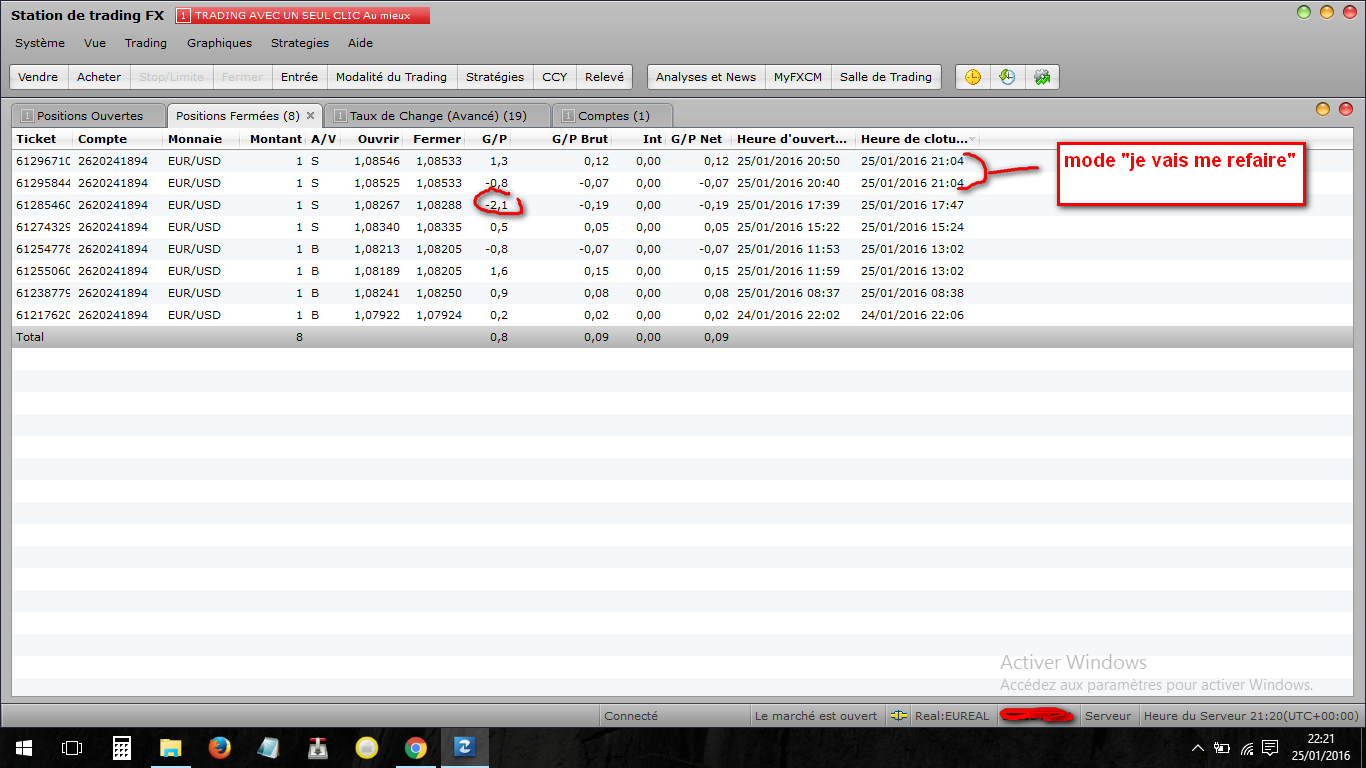
Task: Click the stamp-shaped taskbar icon
Action: coord(318,748)
